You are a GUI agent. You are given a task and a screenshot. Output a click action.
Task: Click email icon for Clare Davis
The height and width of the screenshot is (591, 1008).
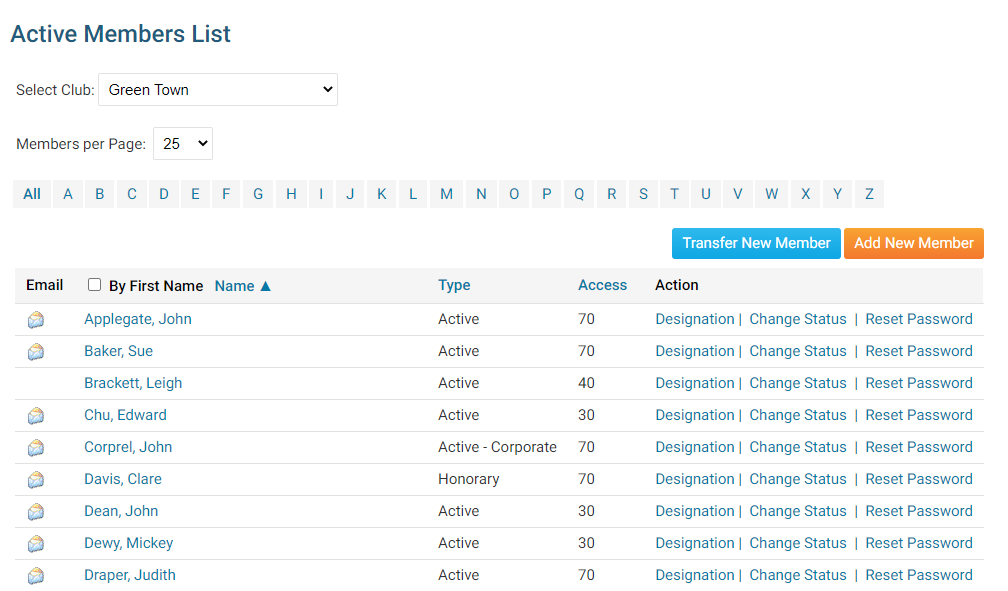point(36,480)
